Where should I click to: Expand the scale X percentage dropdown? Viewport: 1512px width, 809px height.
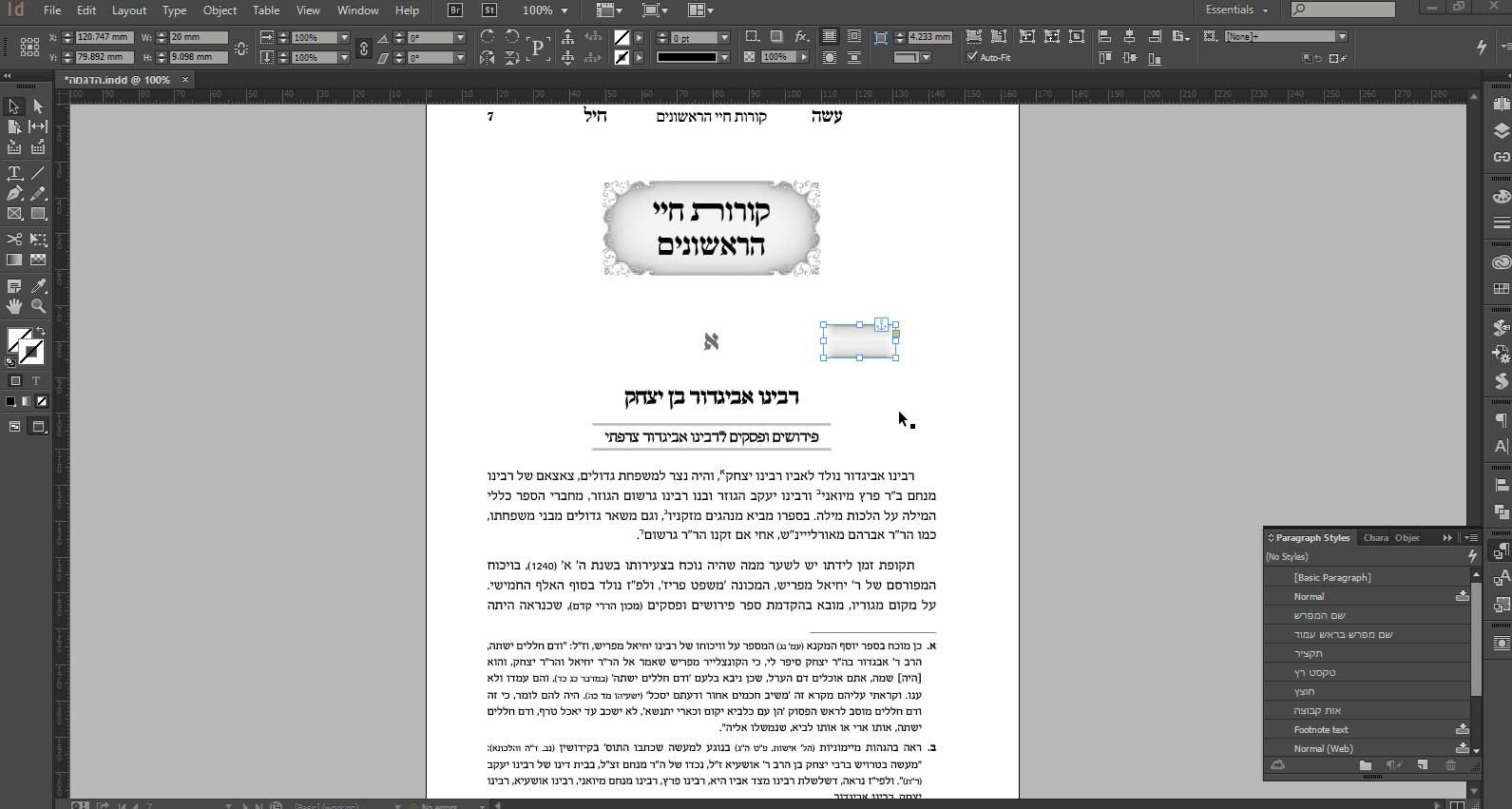[344, 38]
